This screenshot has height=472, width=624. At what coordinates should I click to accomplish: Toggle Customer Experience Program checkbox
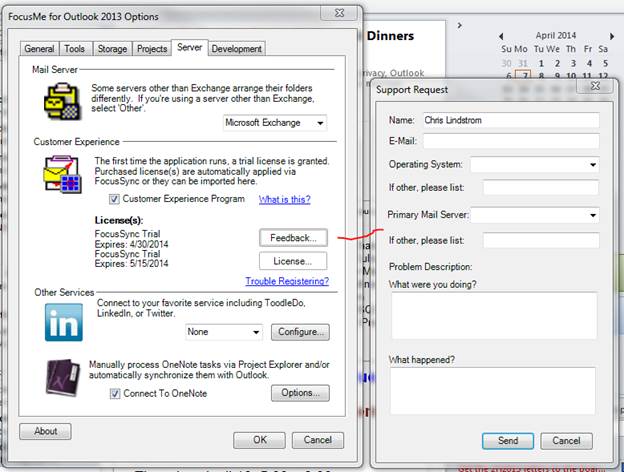coord(114,199)
